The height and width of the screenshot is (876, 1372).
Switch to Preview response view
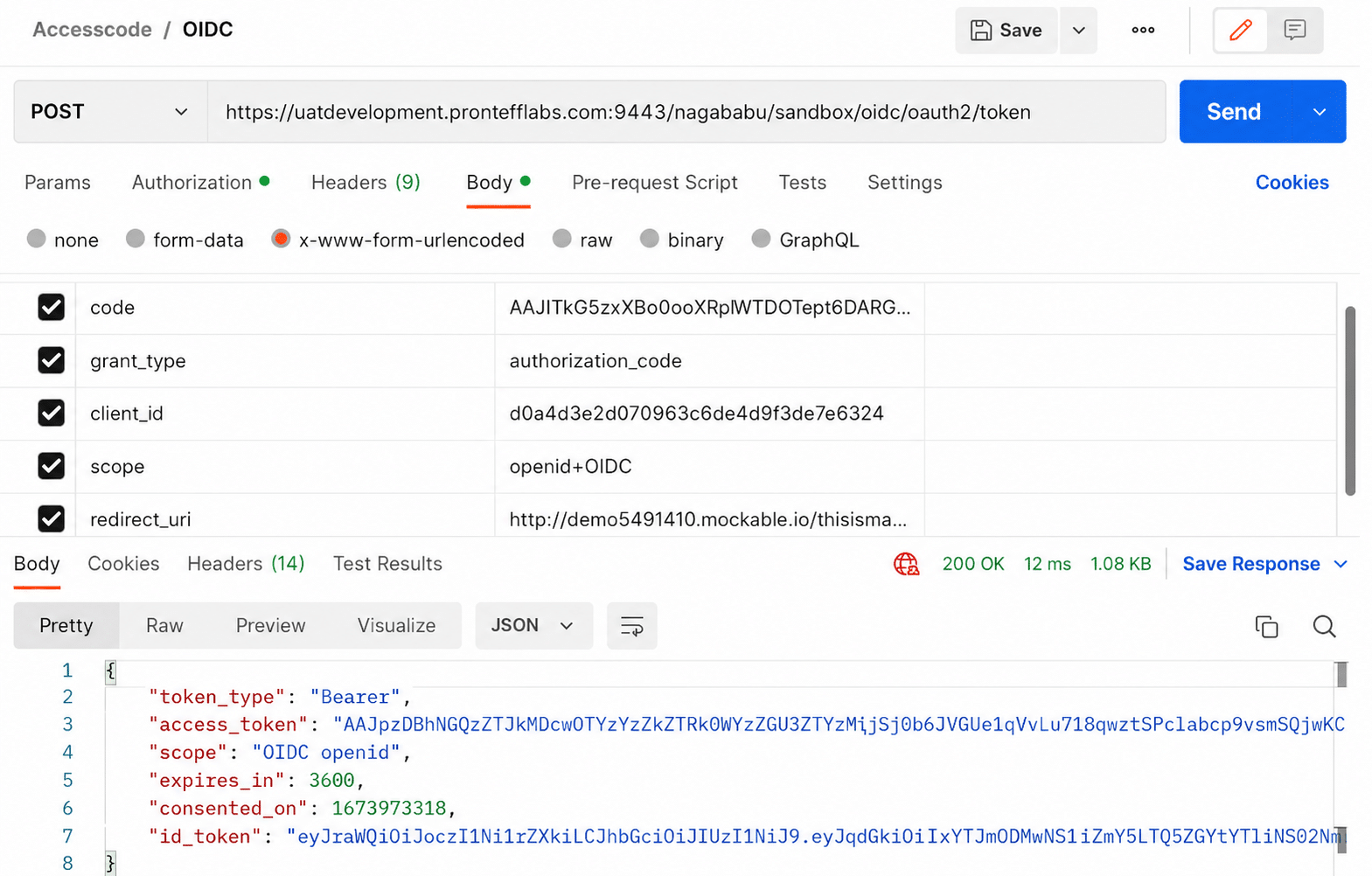coord(271,626)
